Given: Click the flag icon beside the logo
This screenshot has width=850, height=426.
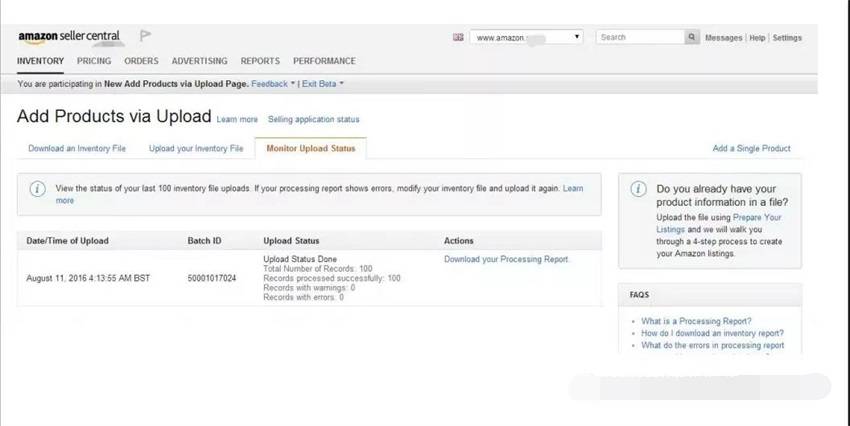Looking at the screenshot, I should [145, 36].
